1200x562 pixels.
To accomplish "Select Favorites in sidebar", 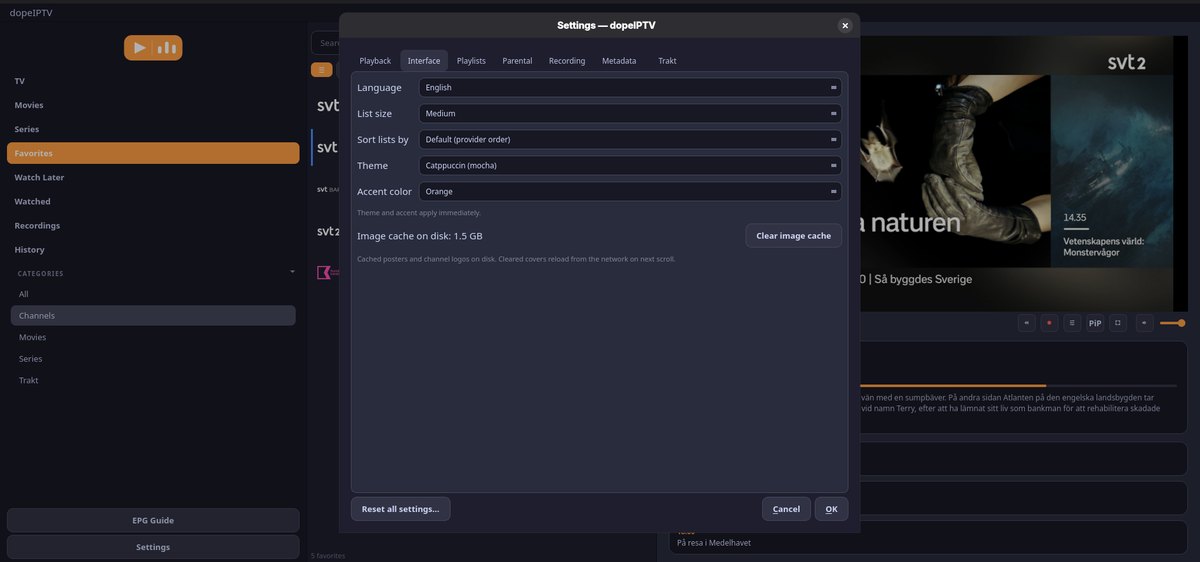I will point(153,153).
